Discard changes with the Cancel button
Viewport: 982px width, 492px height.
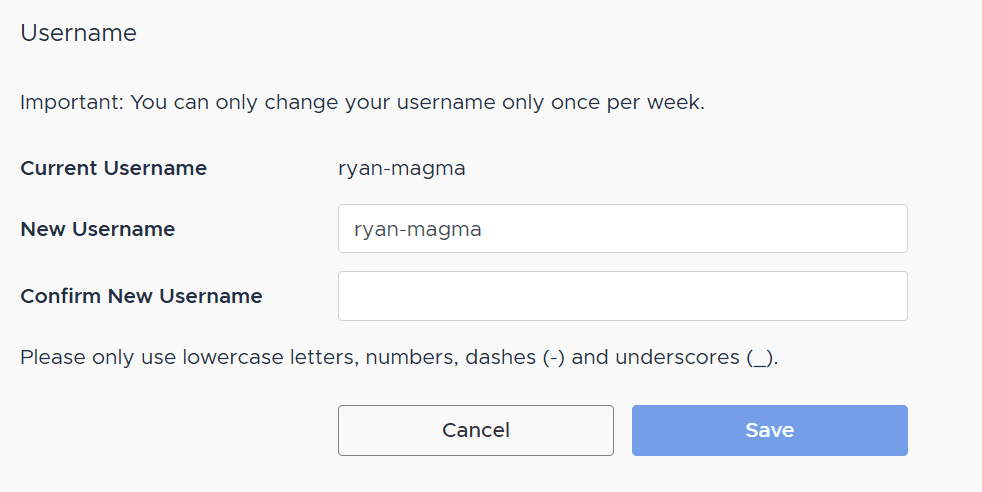pyautogui.click(x=475, y=430)
